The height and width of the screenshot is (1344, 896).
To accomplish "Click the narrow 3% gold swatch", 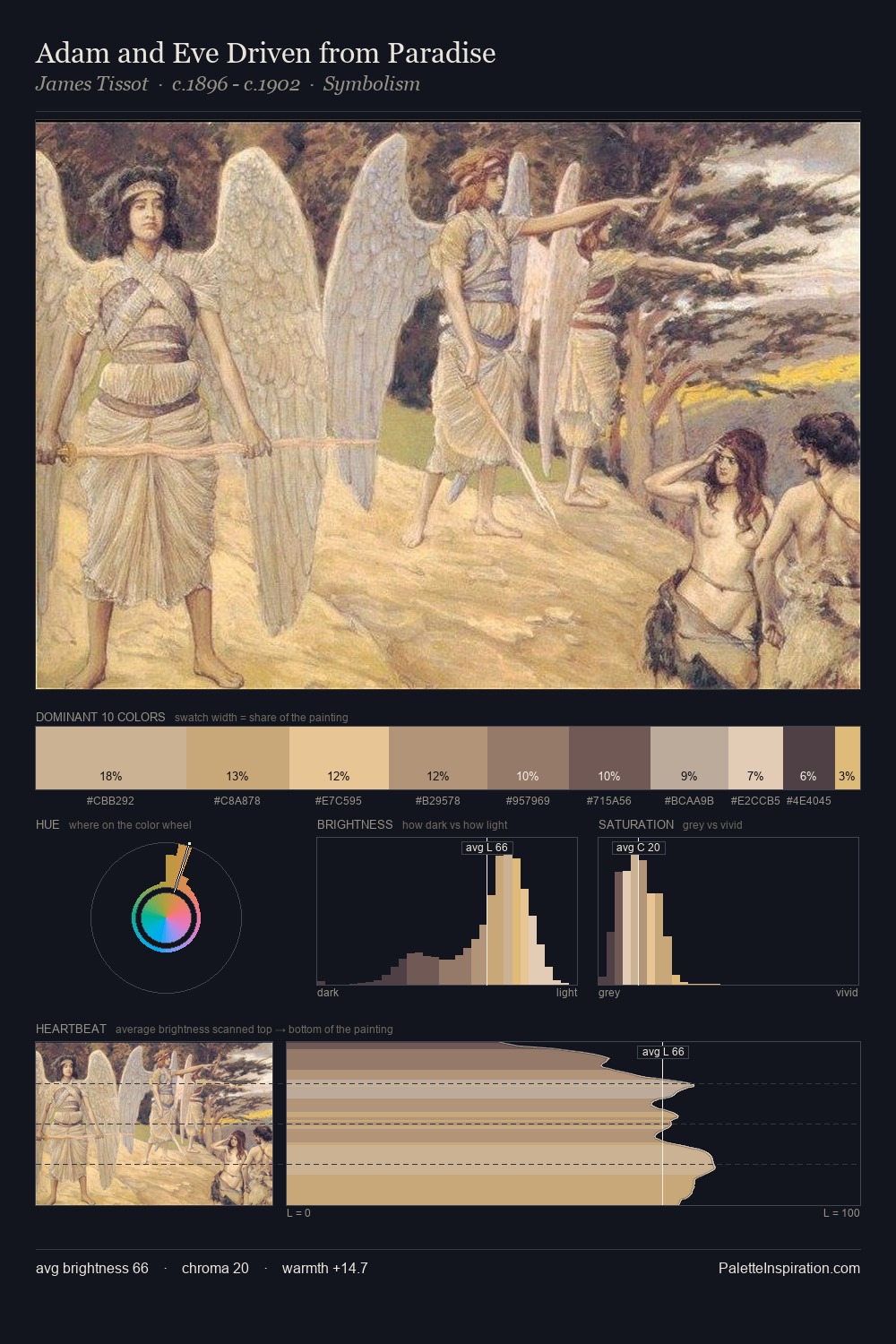I will pyautogui.click(x=848, y=758).
